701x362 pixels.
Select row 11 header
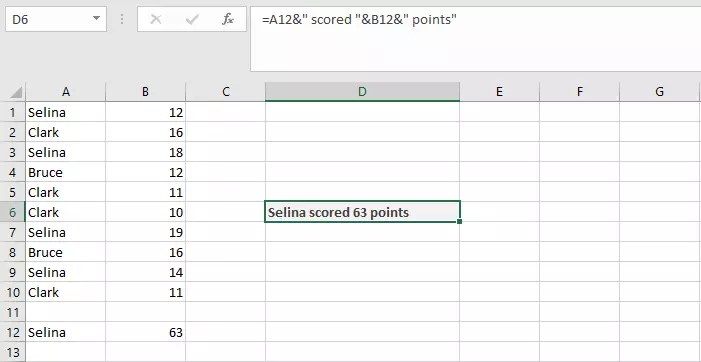pos(13,312)
